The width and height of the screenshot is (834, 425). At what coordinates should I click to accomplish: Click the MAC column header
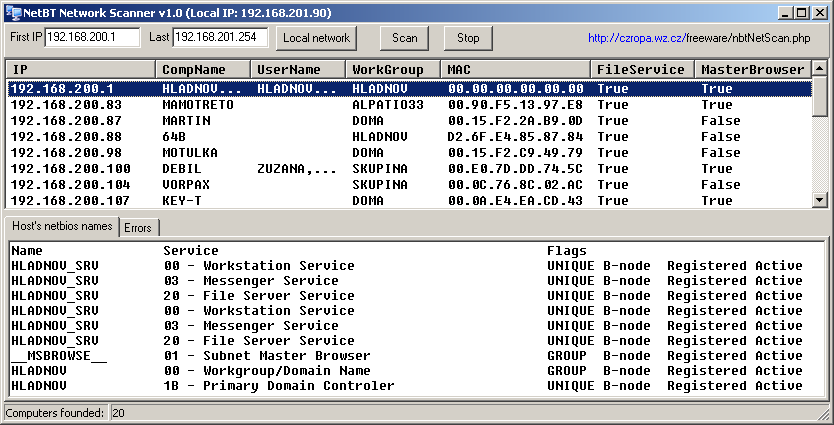pos(516,70)
